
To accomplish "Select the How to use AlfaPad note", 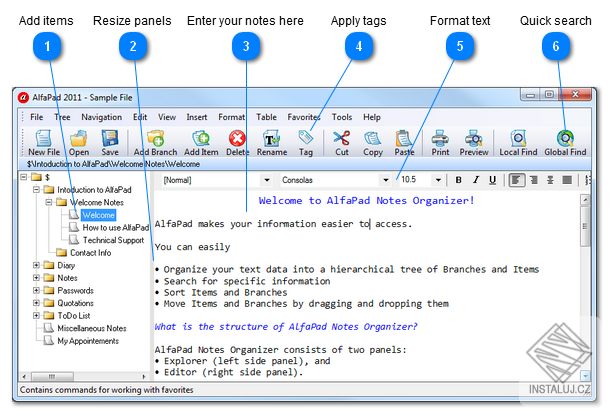I will [x=116, y=228].
